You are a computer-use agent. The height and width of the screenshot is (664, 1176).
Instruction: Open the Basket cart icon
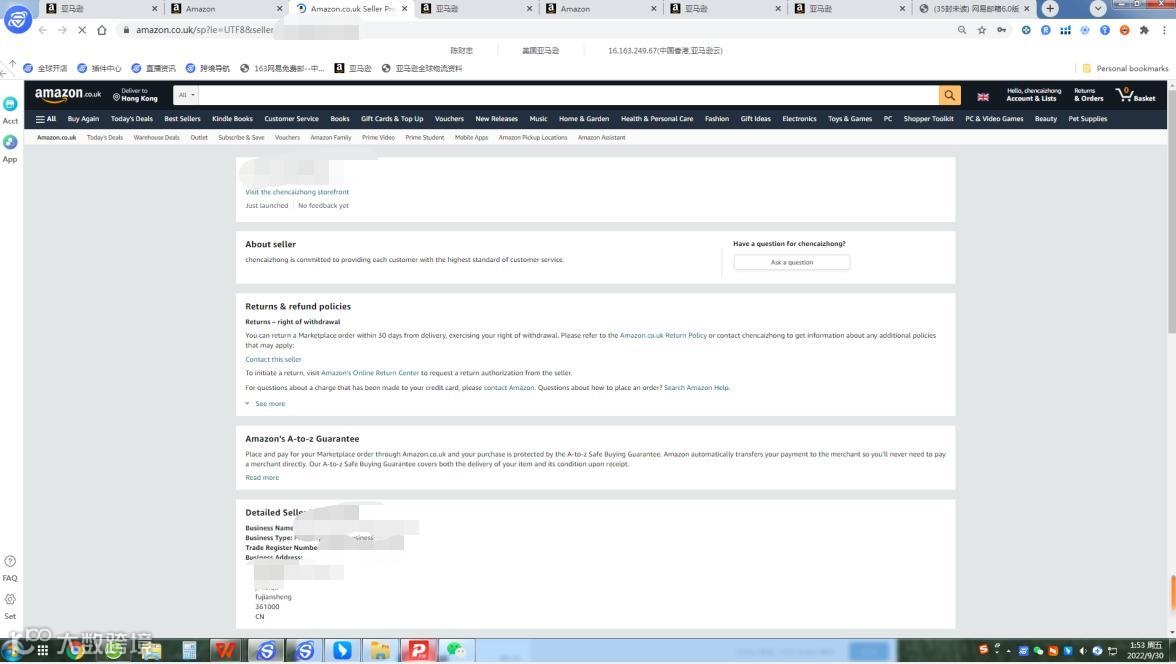coord(1135,95)
